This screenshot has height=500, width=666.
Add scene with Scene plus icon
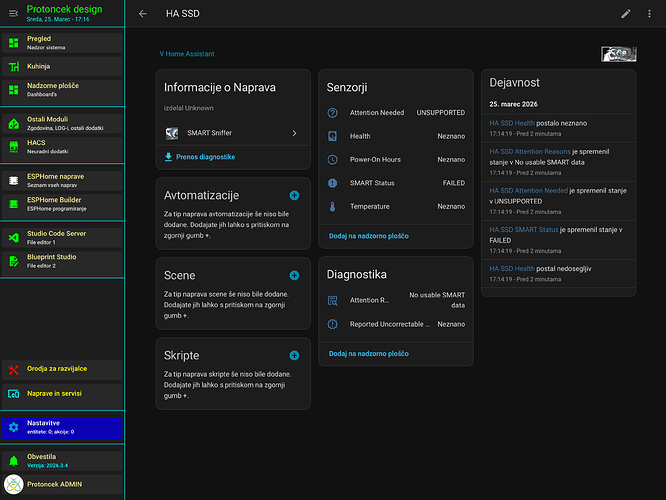(294, 275)
